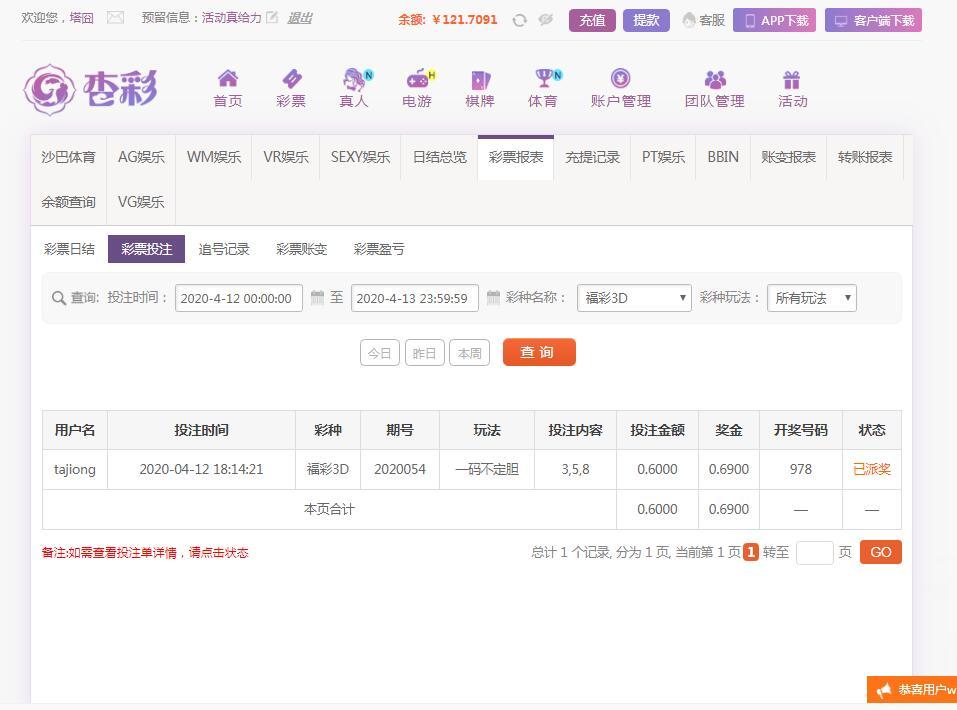
Task: Open the 彩票 lottery icon
Action: tap(291, 80)
